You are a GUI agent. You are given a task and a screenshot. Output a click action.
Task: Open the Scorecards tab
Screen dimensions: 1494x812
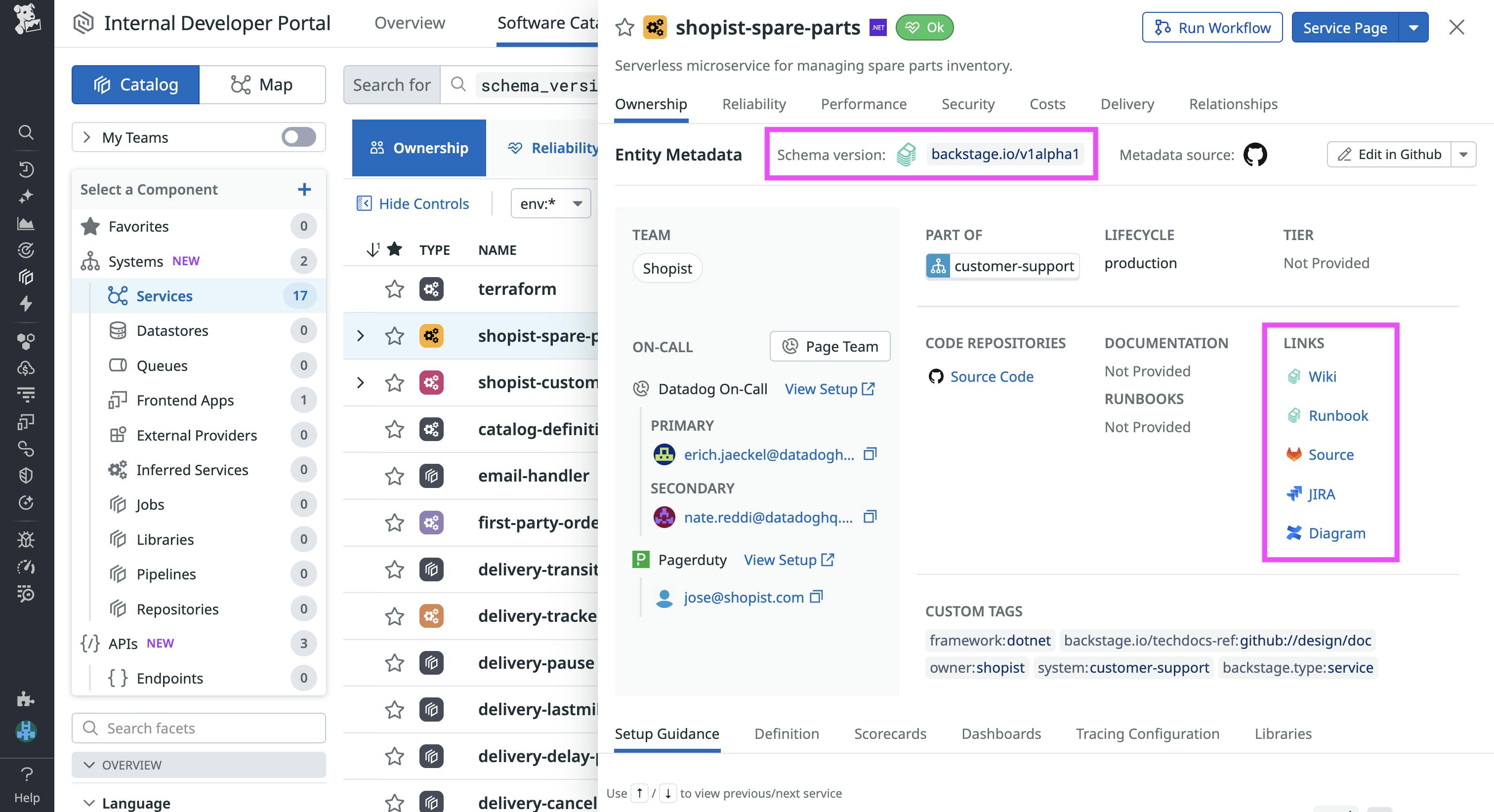[x=890, y=733]
